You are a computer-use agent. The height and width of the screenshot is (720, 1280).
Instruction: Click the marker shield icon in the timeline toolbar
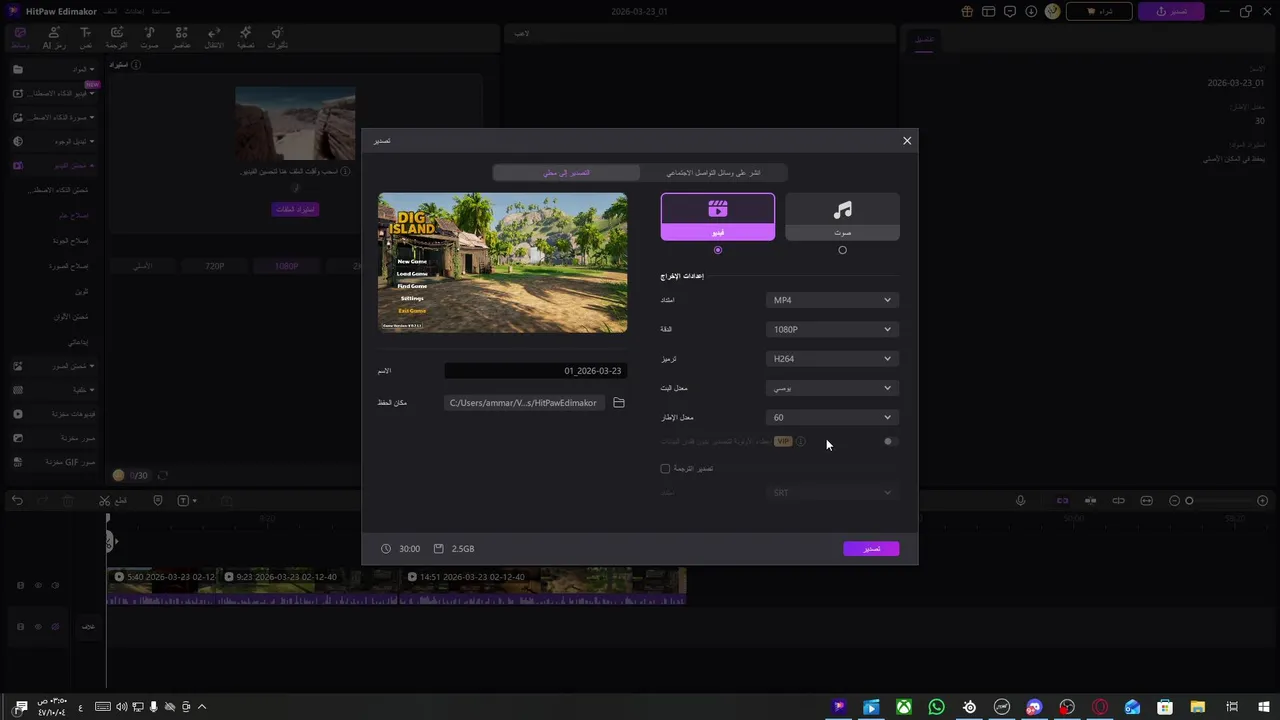click(x=158, y=500)
